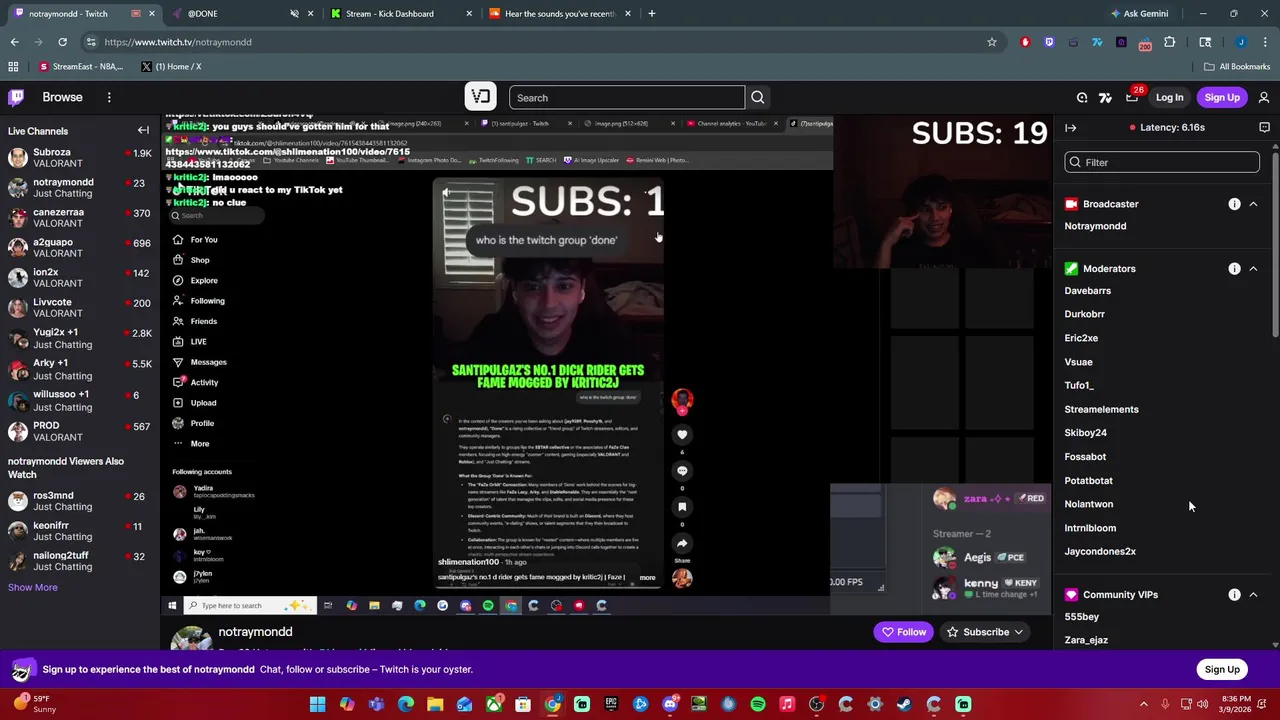Focus the community Filter field
This screenshot has height=720, width=1280.
[1162, 162]
